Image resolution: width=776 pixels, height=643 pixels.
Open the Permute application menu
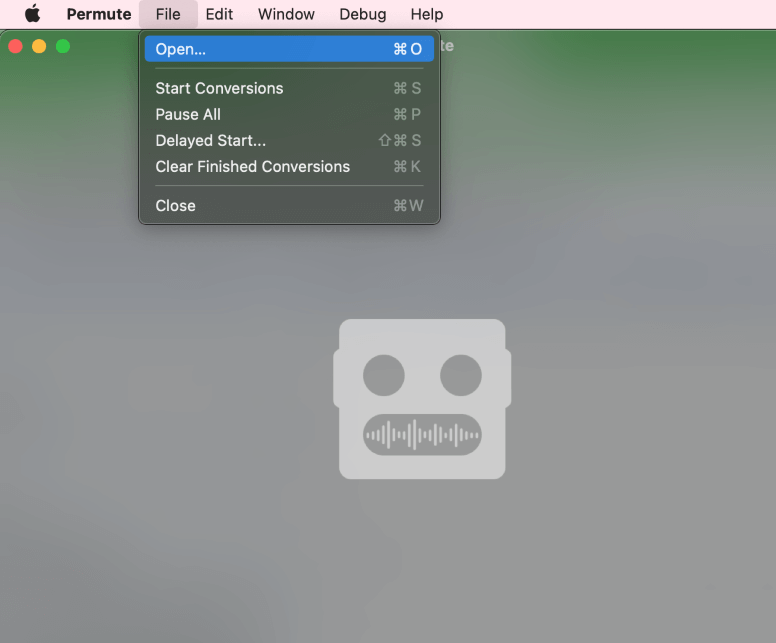99,14
